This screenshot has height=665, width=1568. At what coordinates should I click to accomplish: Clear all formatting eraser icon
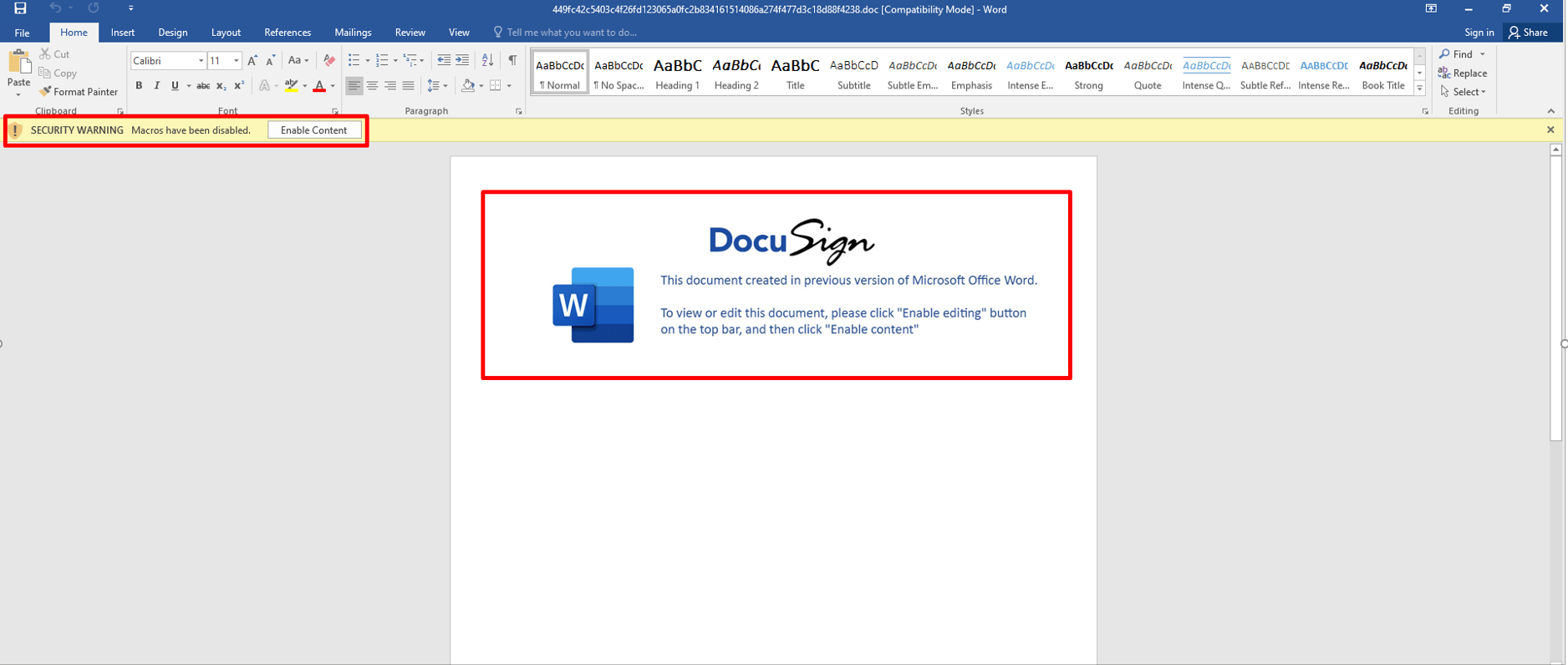click(329, 60)
